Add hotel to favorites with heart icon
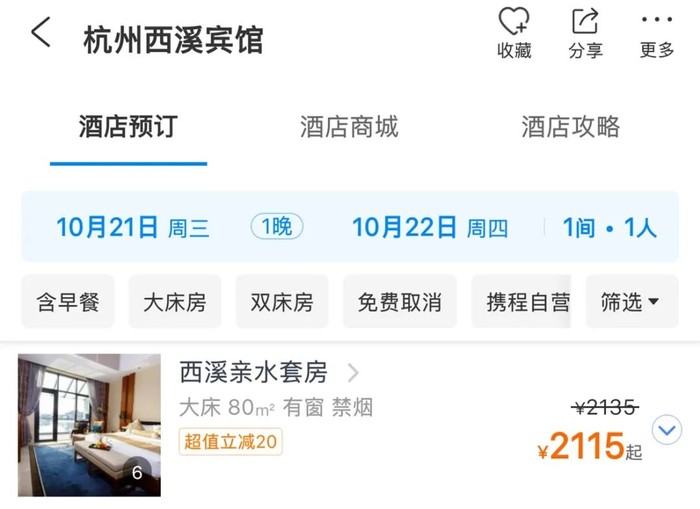700x509 pixels. (x=514, y=23)
